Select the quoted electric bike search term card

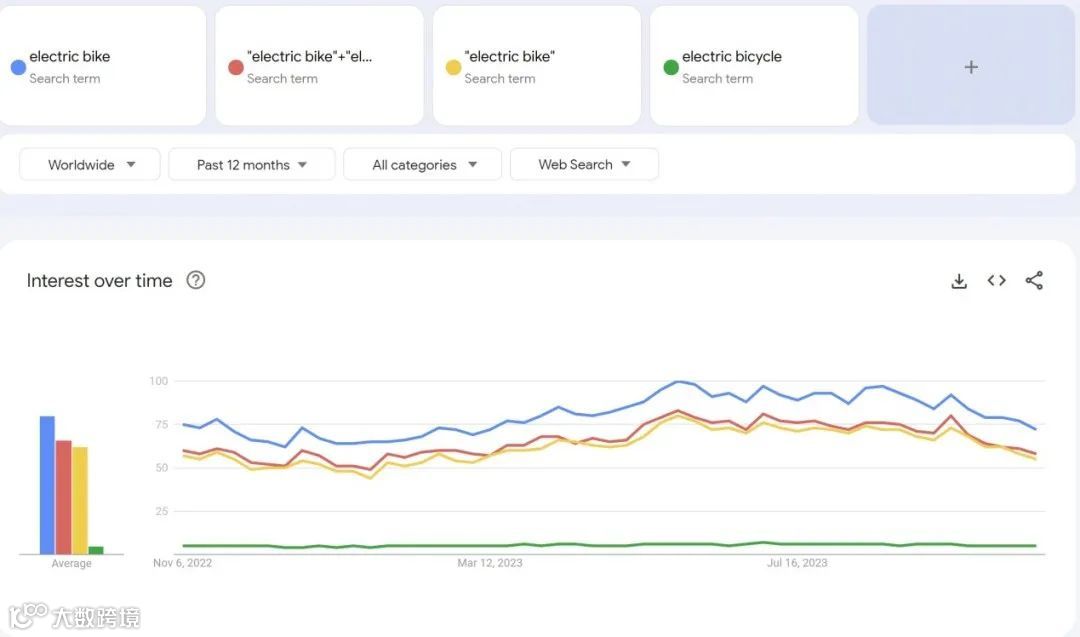pos(537,65)
